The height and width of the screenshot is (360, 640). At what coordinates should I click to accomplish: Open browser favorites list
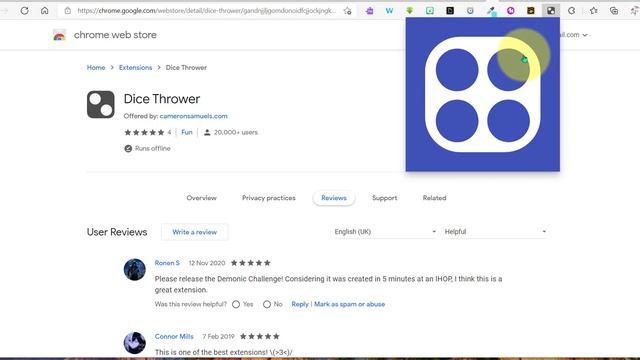coord(593,11)
